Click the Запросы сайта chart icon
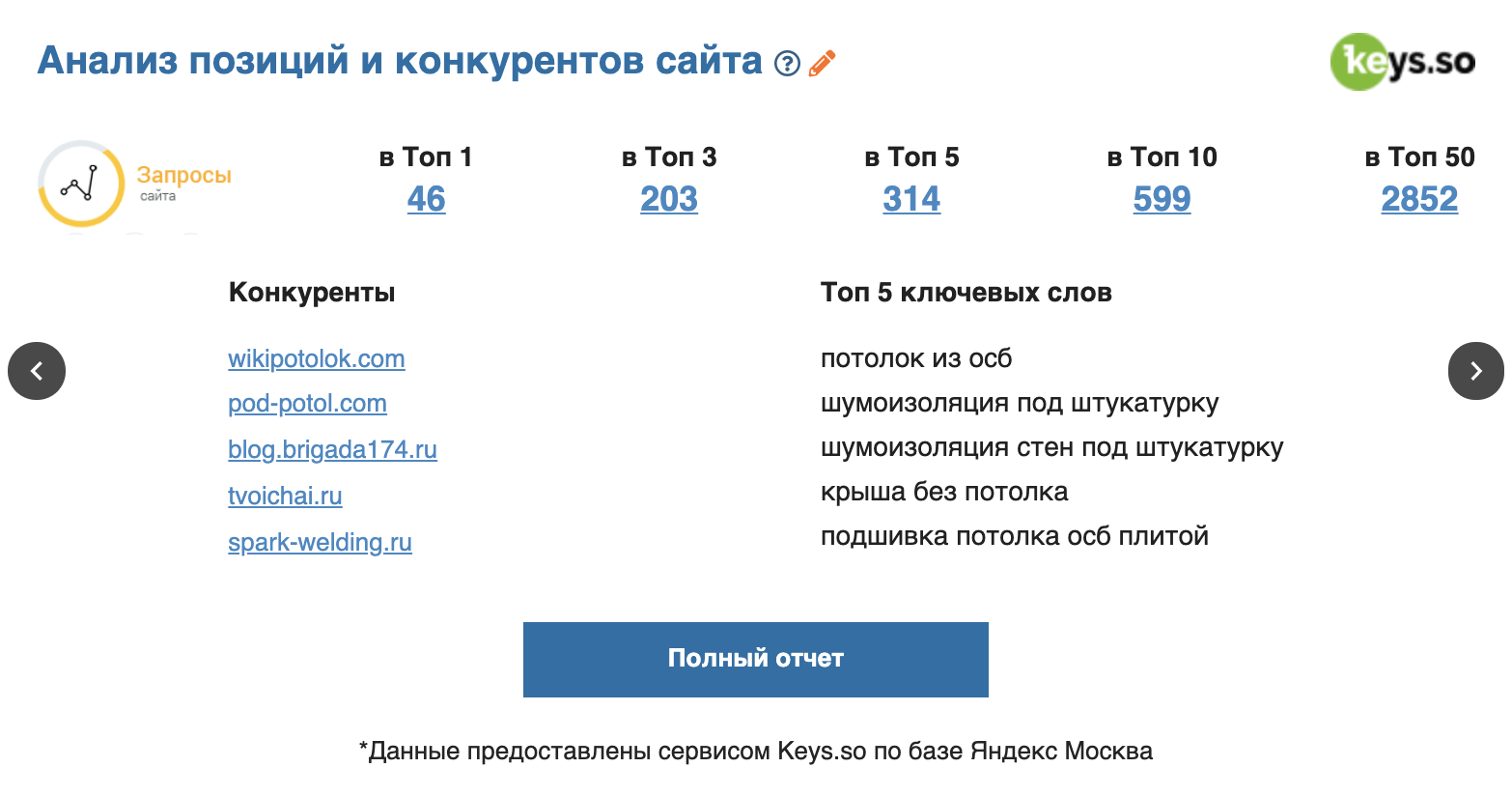The image size is (1512, 796). [81, 184]
